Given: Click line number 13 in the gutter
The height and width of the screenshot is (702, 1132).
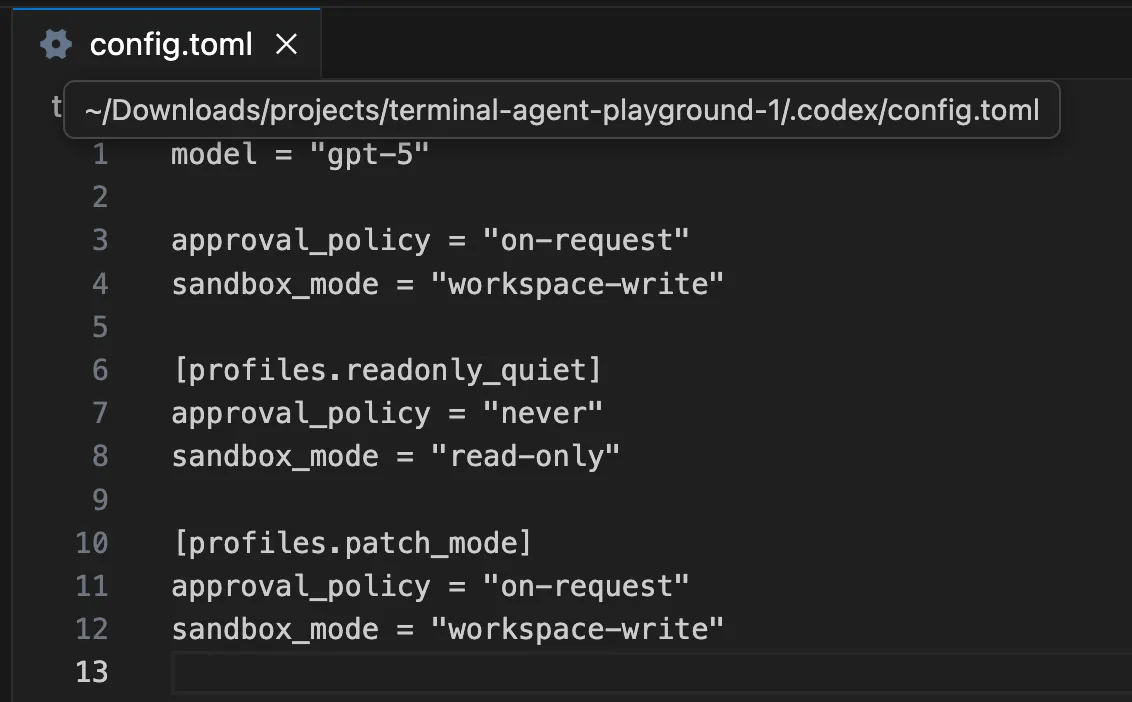Looking at the screenshot, I should coord(92,672).
